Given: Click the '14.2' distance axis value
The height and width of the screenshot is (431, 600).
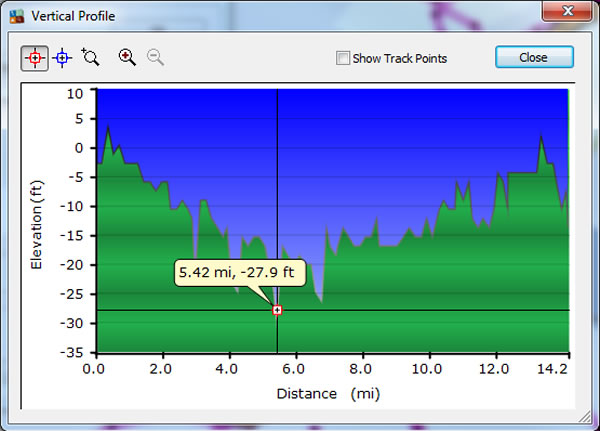Looking at the screenshot, I should (552, 369).
